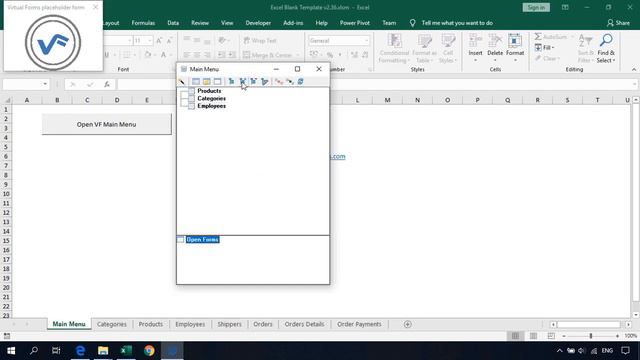Switch to the Order Payments sheet tab

click(359, 324)
